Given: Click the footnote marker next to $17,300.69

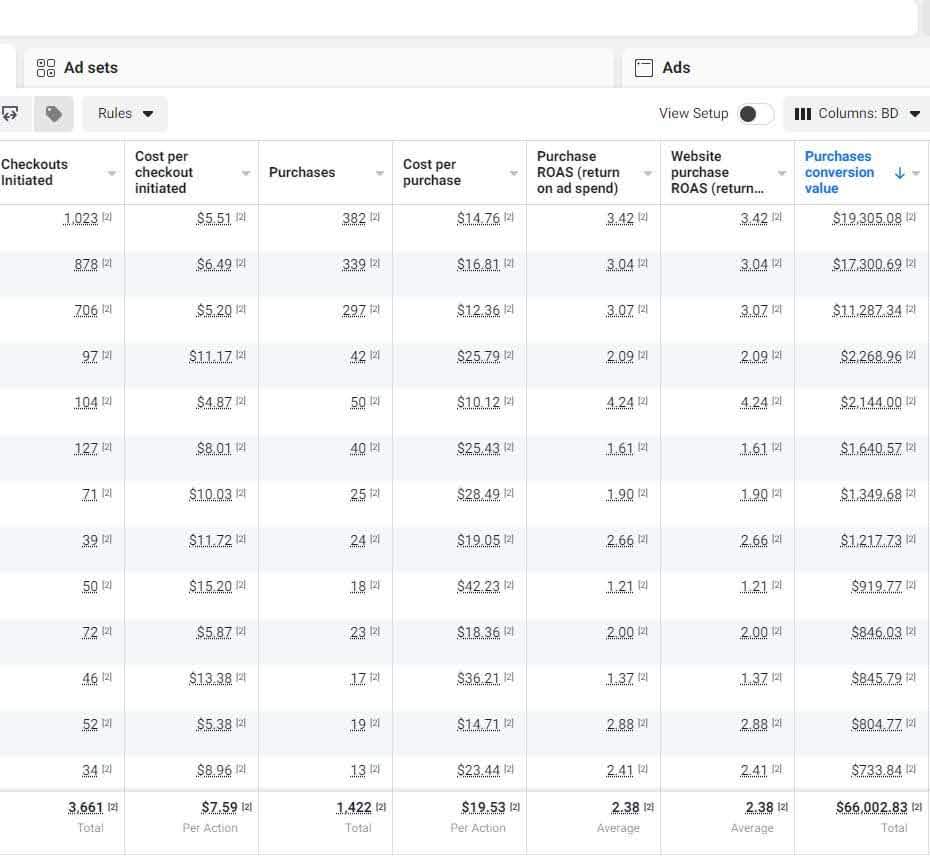Looking at the screenshot, I should pos(910,263).
